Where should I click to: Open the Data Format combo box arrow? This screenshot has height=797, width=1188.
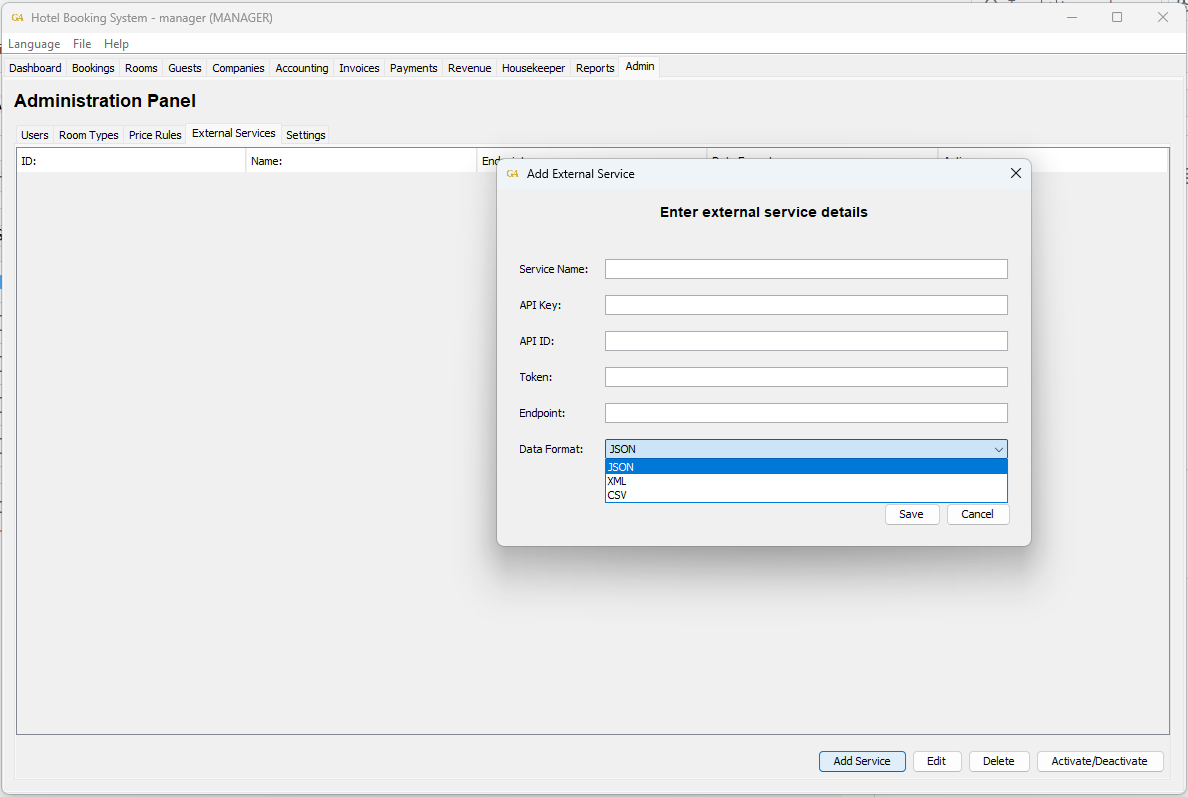click(998, 449)
